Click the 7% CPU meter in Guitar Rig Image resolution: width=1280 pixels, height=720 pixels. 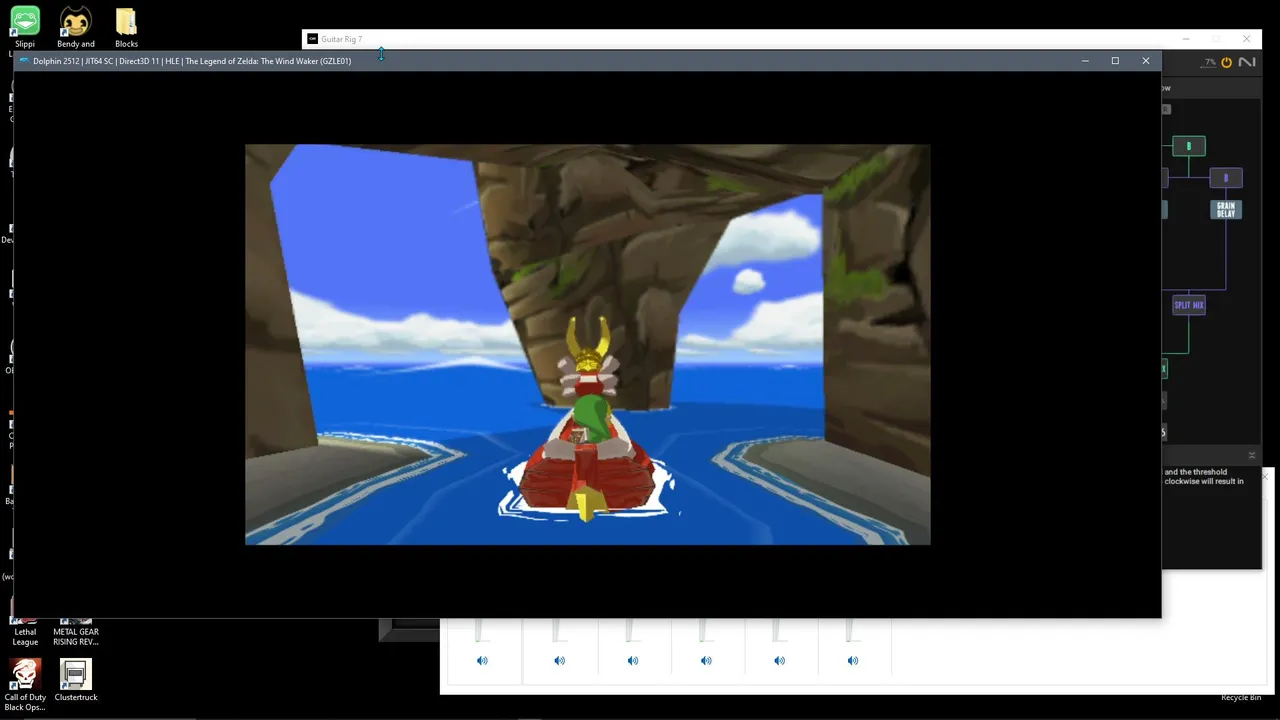(1210, 62)
